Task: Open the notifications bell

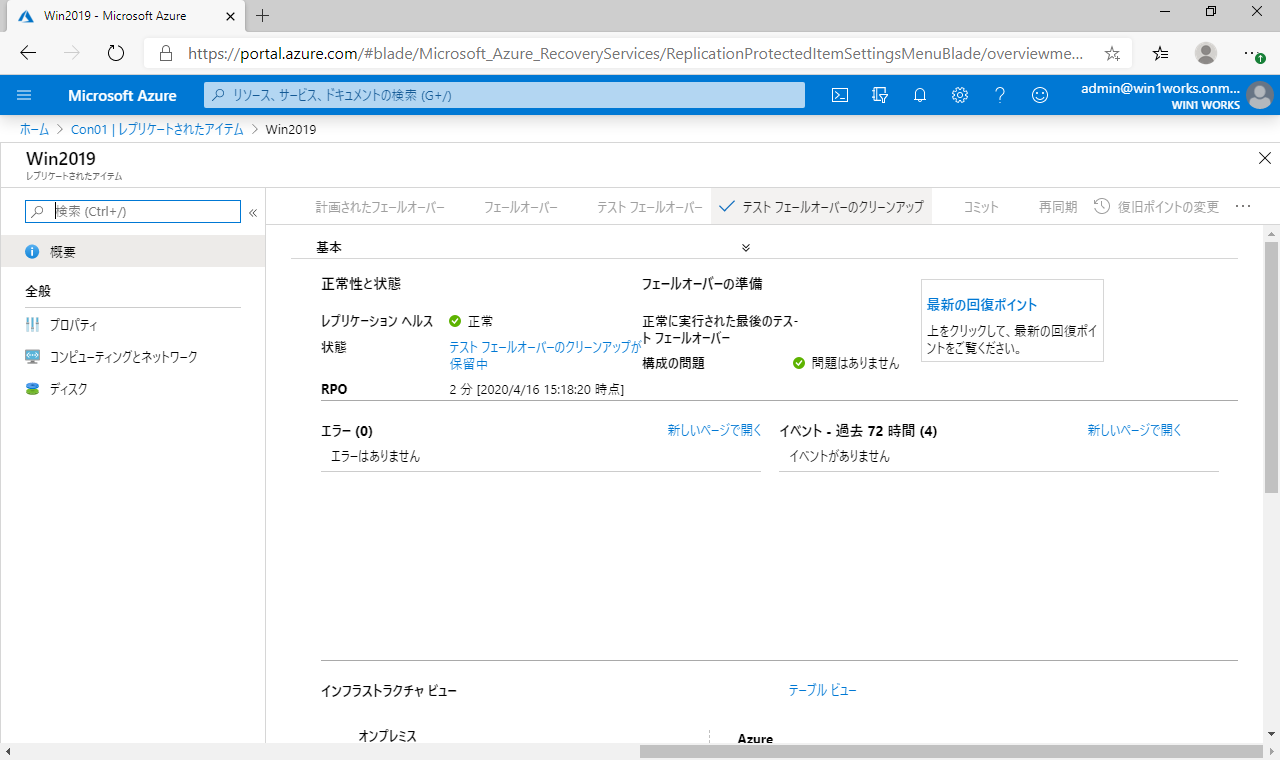Action: [920, 95]
